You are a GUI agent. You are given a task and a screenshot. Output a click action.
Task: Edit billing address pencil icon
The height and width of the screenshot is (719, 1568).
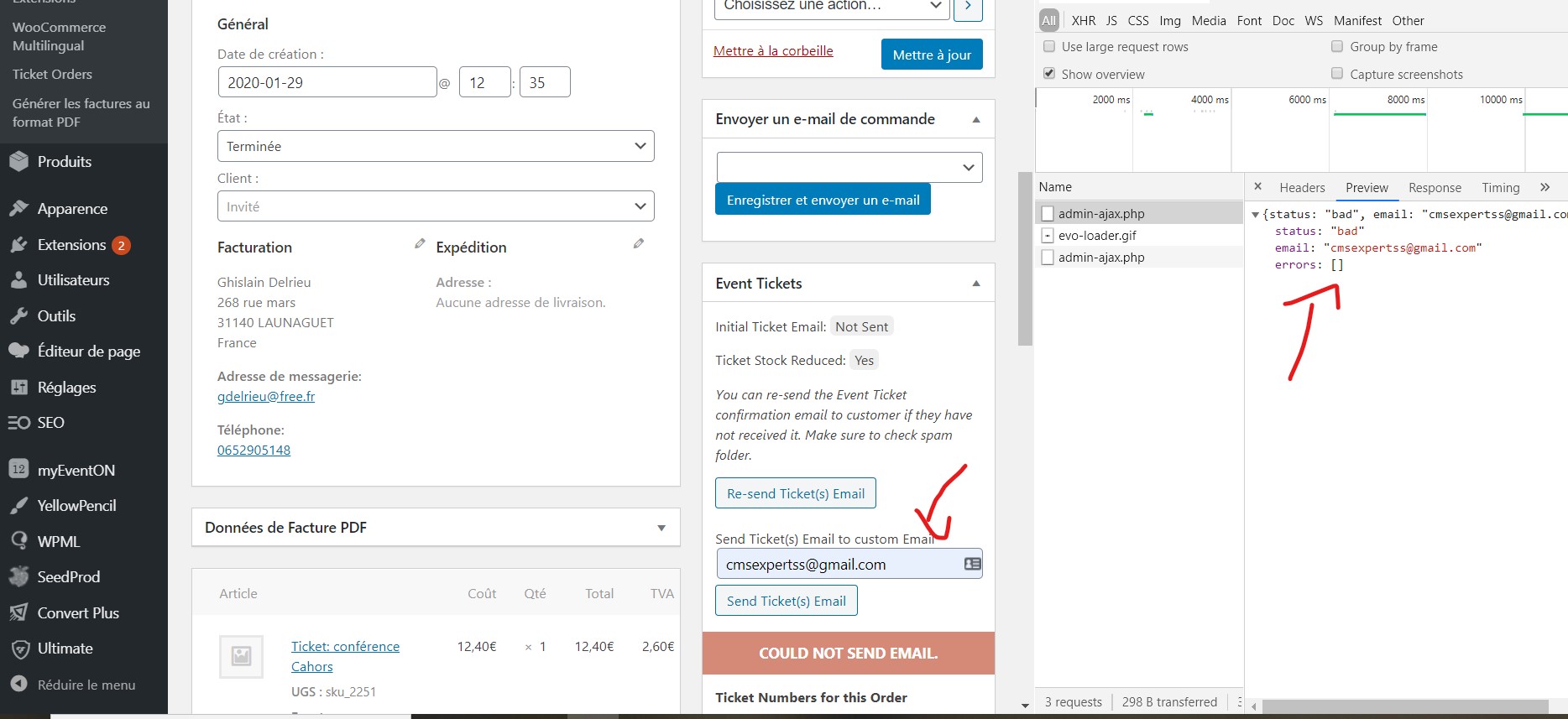pyautogui.click(x=420, y=243)
